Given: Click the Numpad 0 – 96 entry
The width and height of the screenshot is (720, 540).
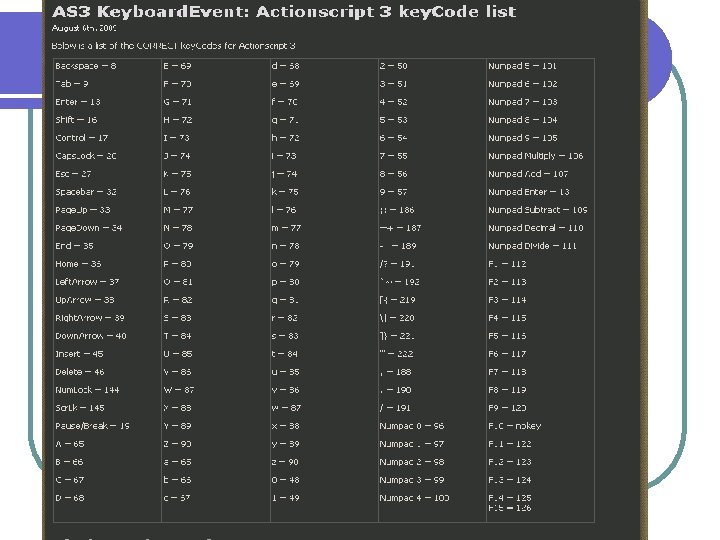Looking at the screenshot, I should click(x=412, y=426).
